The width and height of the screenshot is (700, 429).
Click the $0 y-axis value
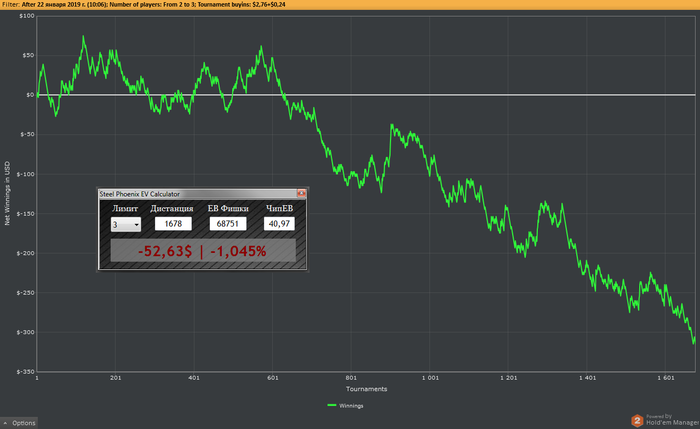pos(30,95)
